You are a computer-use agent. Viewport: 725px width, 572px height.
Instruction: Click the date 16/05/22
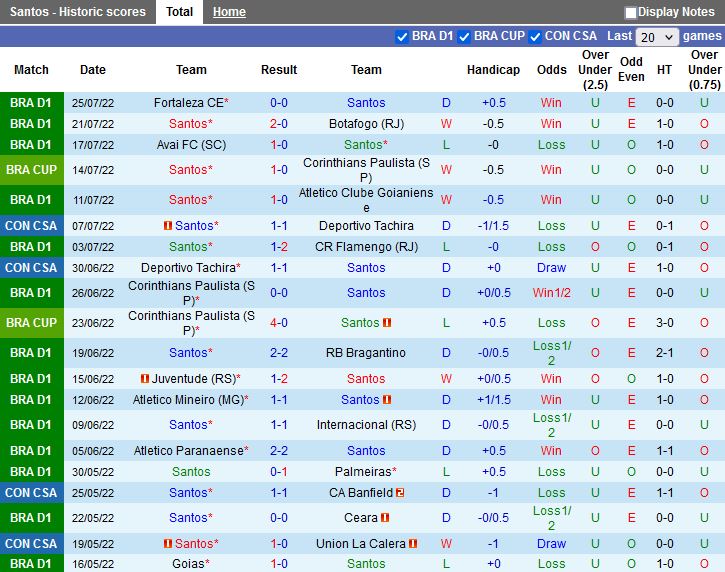click(93, 564)
